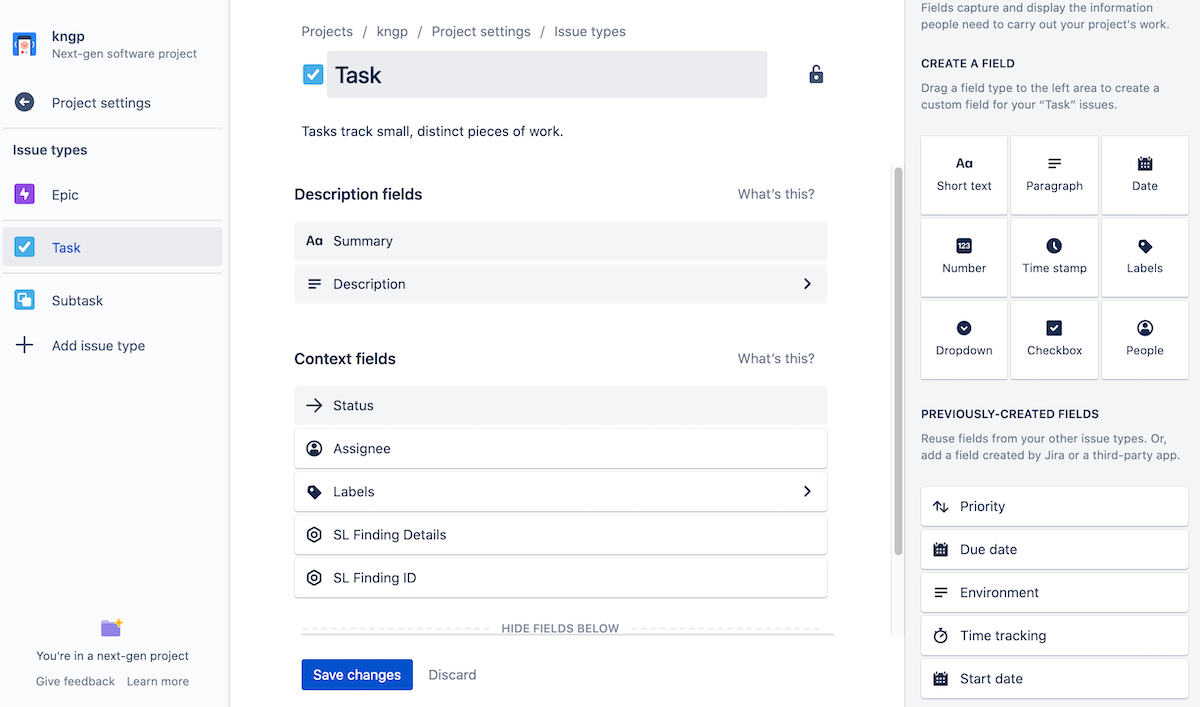
Task: Click the blue Task checkmark icon in sidebar
Action: tap(24, 247)
